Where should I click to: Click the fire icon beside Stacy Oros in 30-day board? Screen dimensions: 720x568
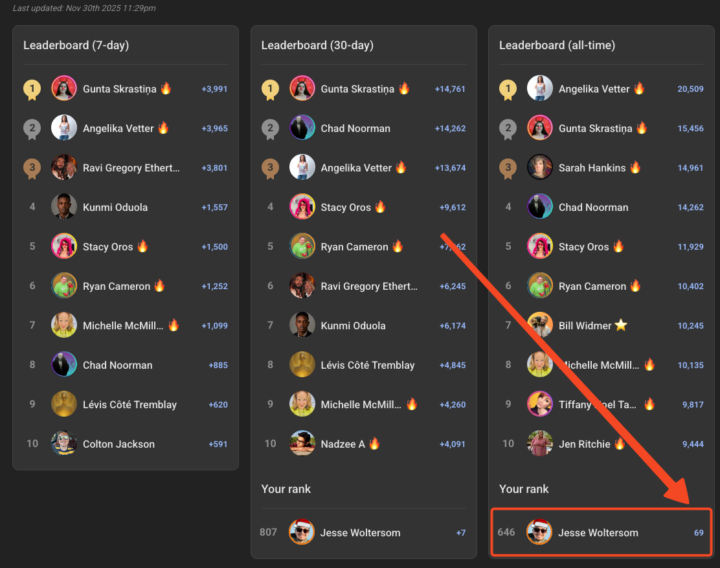pos(380,206)
